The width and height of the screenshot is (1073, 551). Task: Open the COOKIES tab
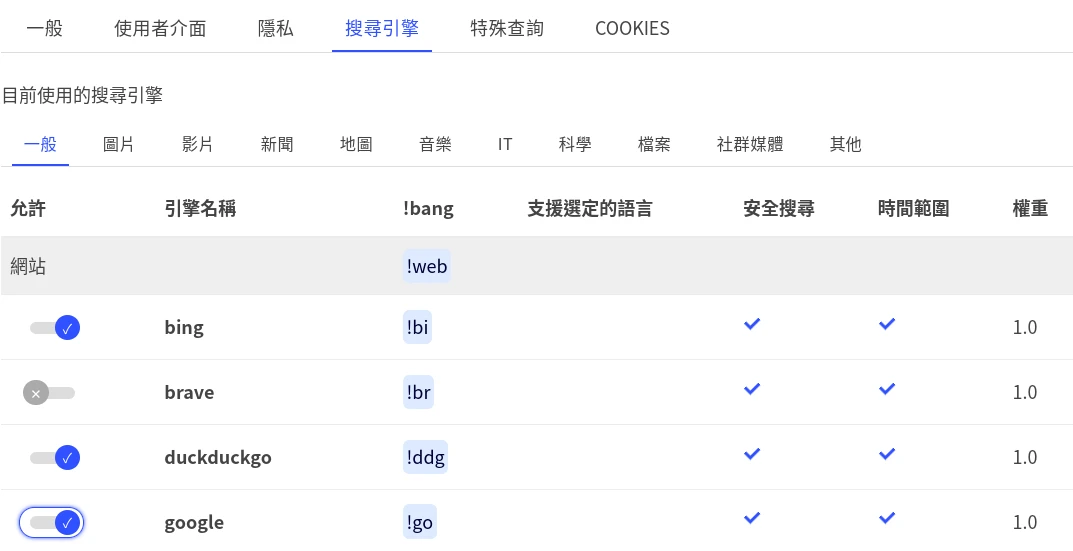pyautogui.click(x=632, y=28)
